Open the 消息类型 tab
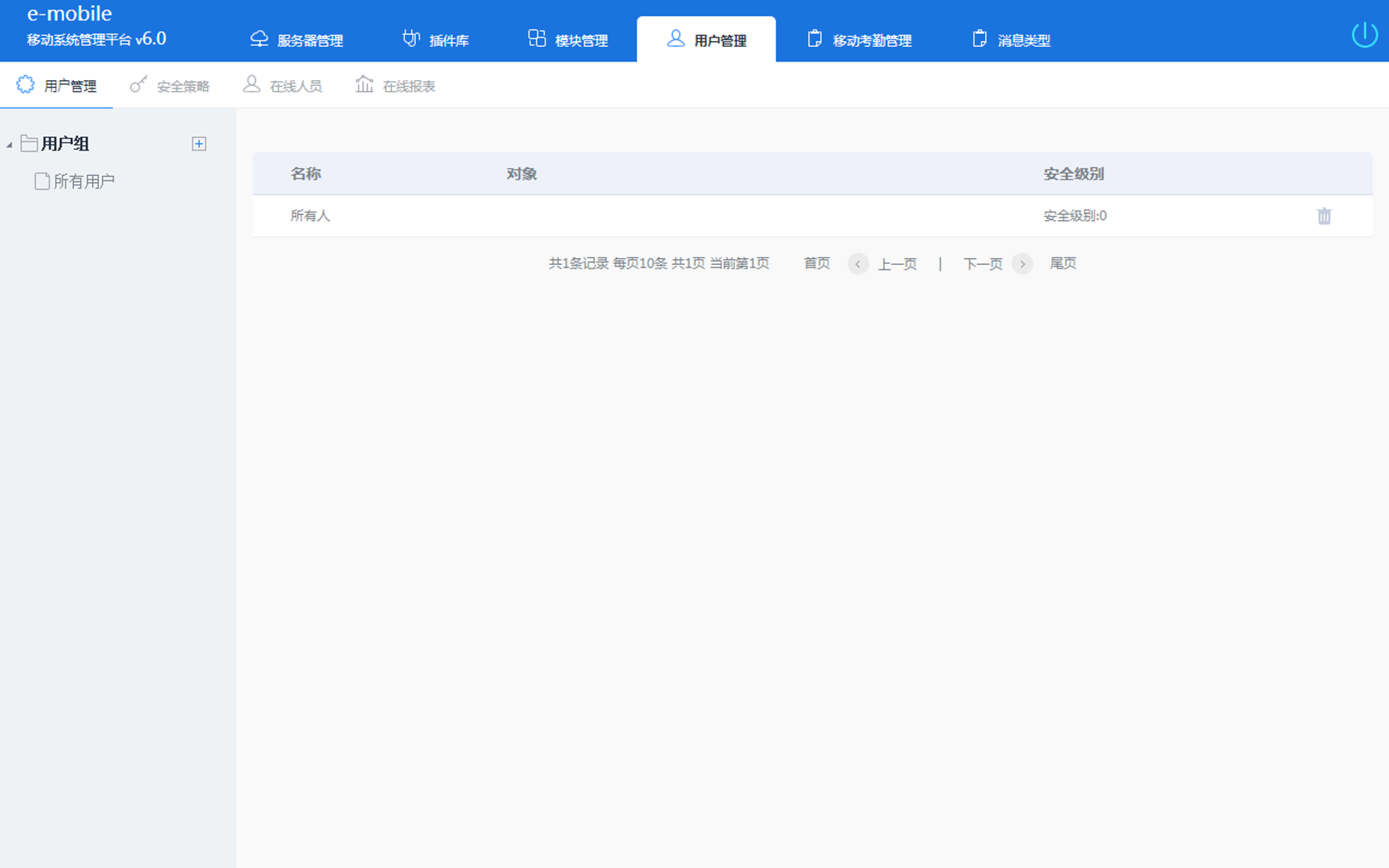 click(1011, 40)
